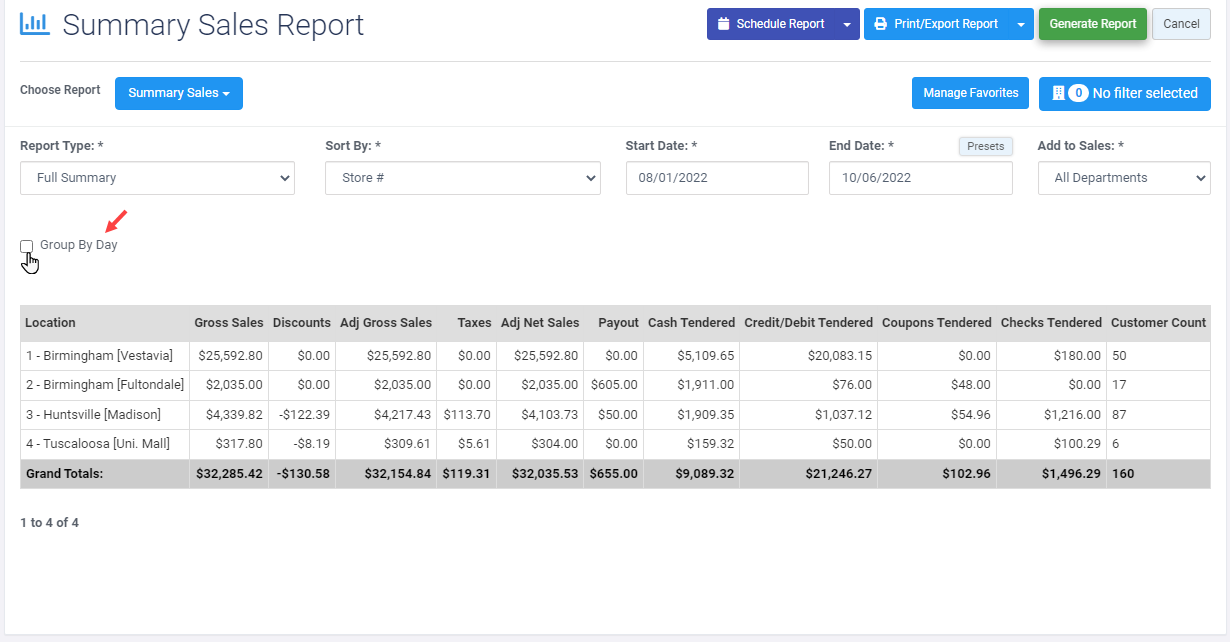Viewport: 1230px width, 642px height.
Task: Select the 3 - Huntsville [Madison] row
Action: pyautogui.click(x=615, y=415)
